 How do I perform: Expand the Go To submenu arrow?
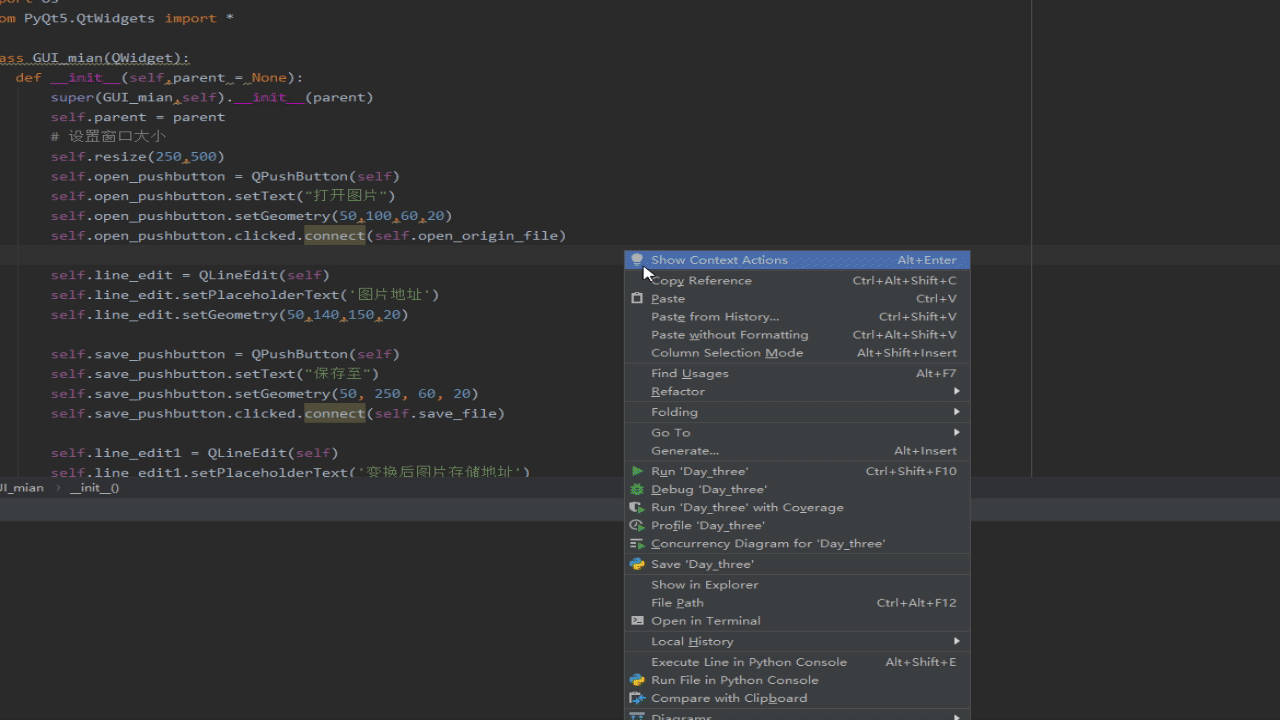pos(957,432)
